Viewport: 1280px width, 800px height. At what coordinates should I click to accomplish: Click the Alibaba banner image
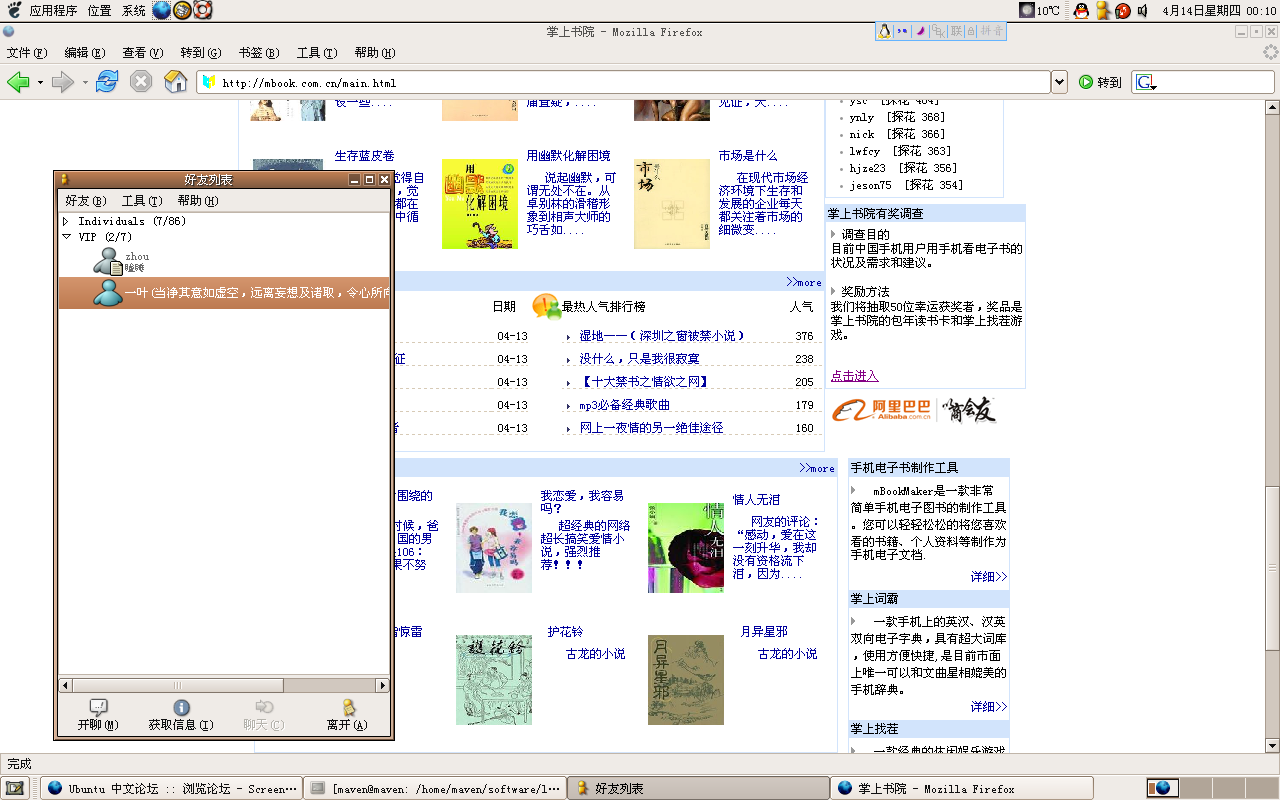915,410
